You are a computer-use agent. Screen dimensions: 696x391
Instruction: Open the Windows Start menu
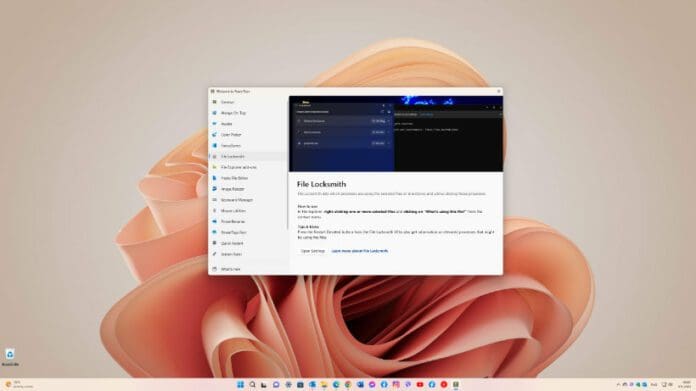(240, 384)
